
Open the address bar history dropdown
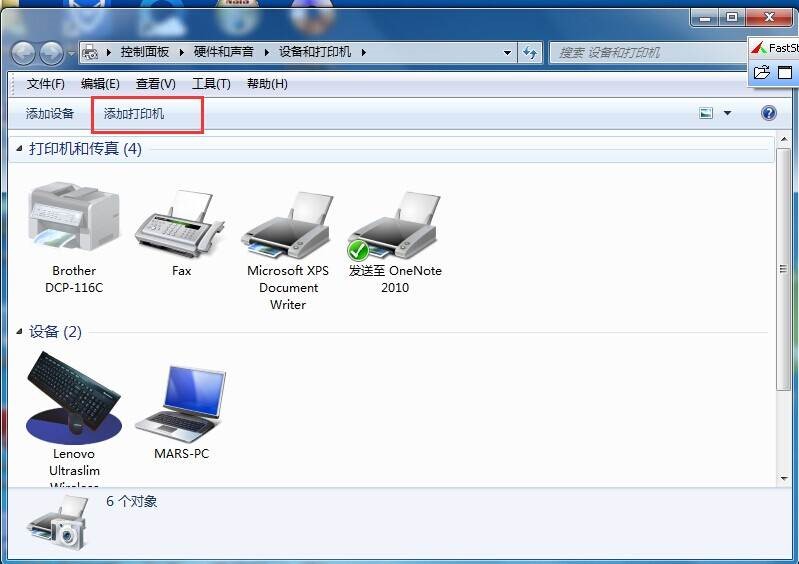coord(507,52)
